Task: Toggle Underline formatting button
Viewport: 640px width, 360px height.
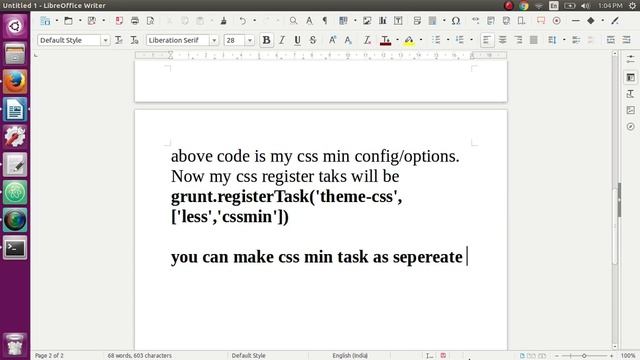Action: [x=298, y=40]
